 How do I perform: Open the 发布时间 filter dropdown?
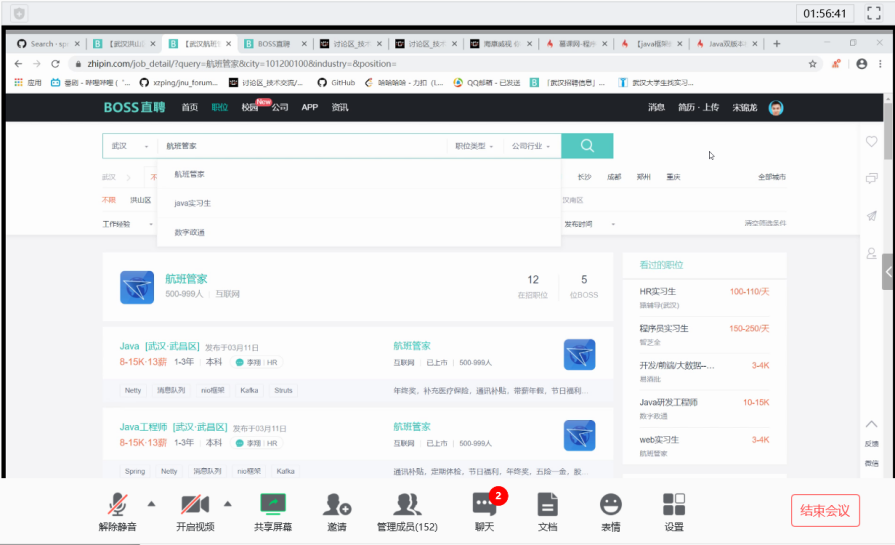pyautogui.click(x=590, y=224)
